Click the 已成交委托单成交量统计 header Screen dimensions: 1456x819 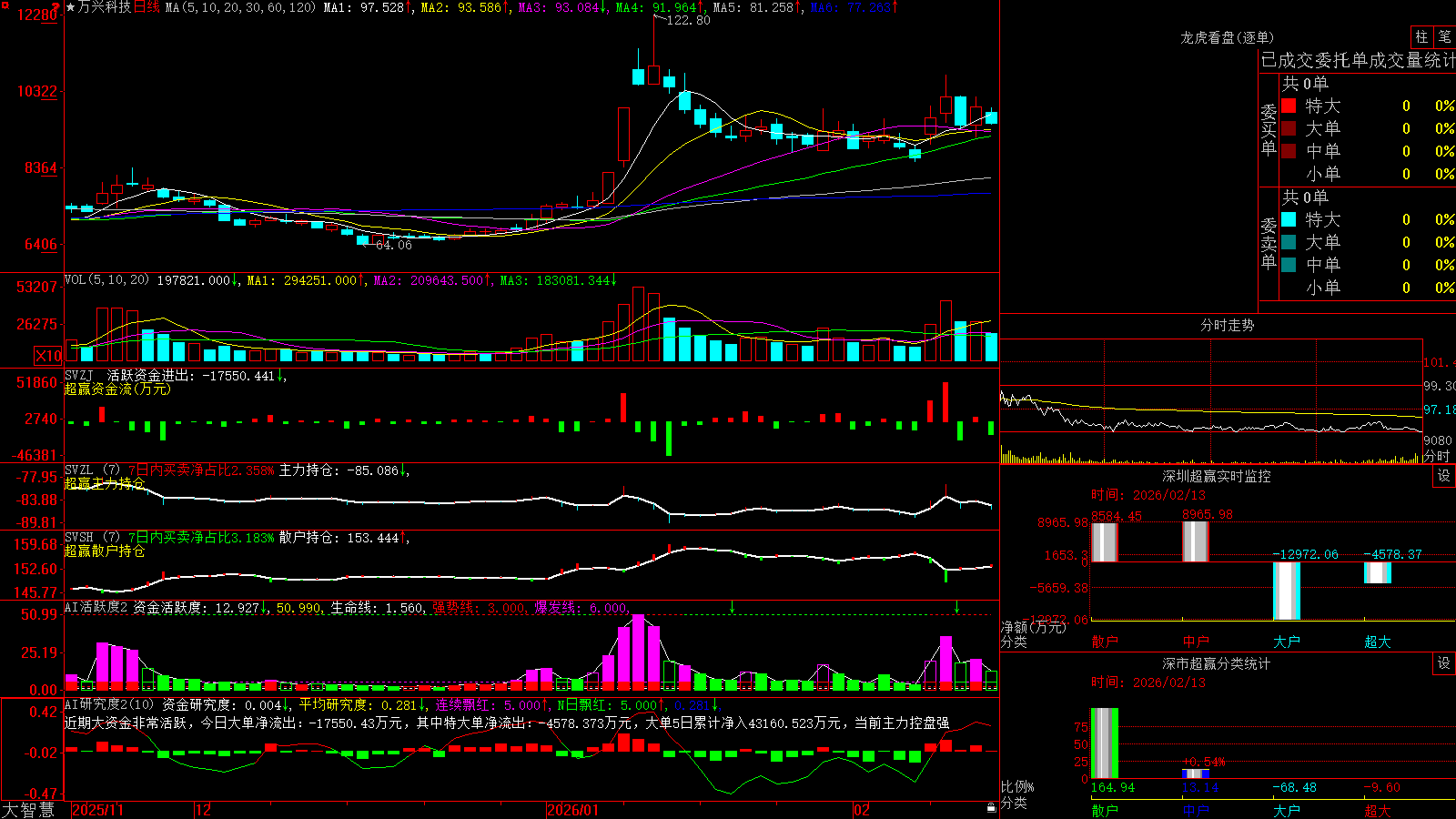coord(1358,60)
